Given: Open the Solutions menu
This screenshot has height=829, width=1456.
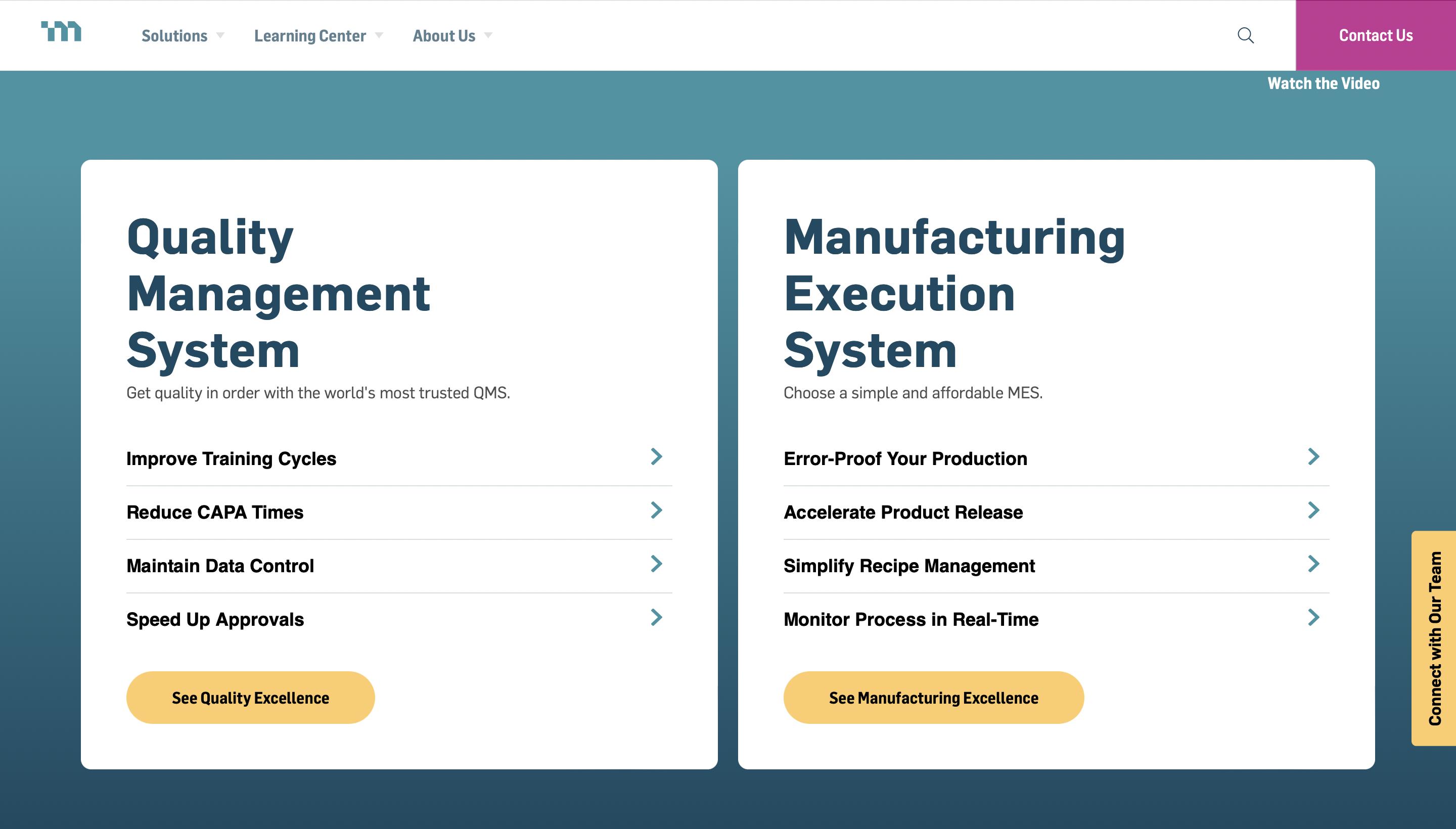Looking at the screenshot, I should [x=174, y=36].
